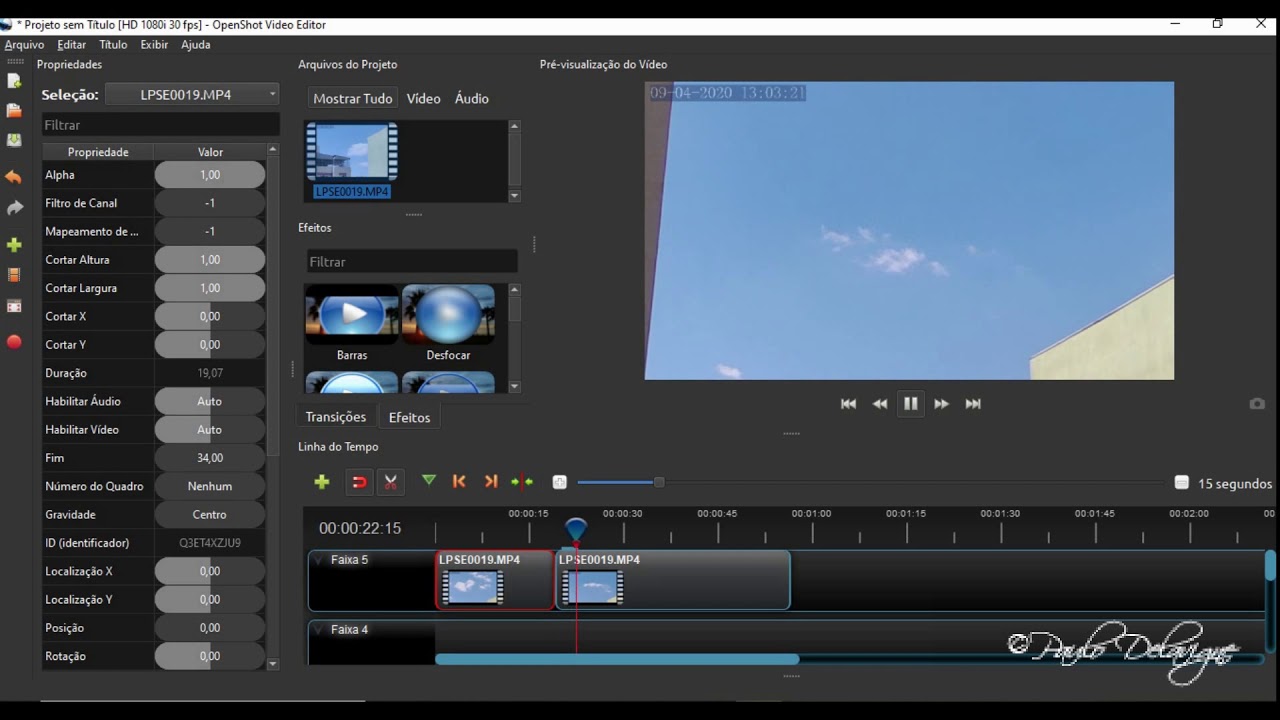This screenshot has width=1280, height=720.
Task: Add a track with the green timeline plus
Action: coord(322,482)
